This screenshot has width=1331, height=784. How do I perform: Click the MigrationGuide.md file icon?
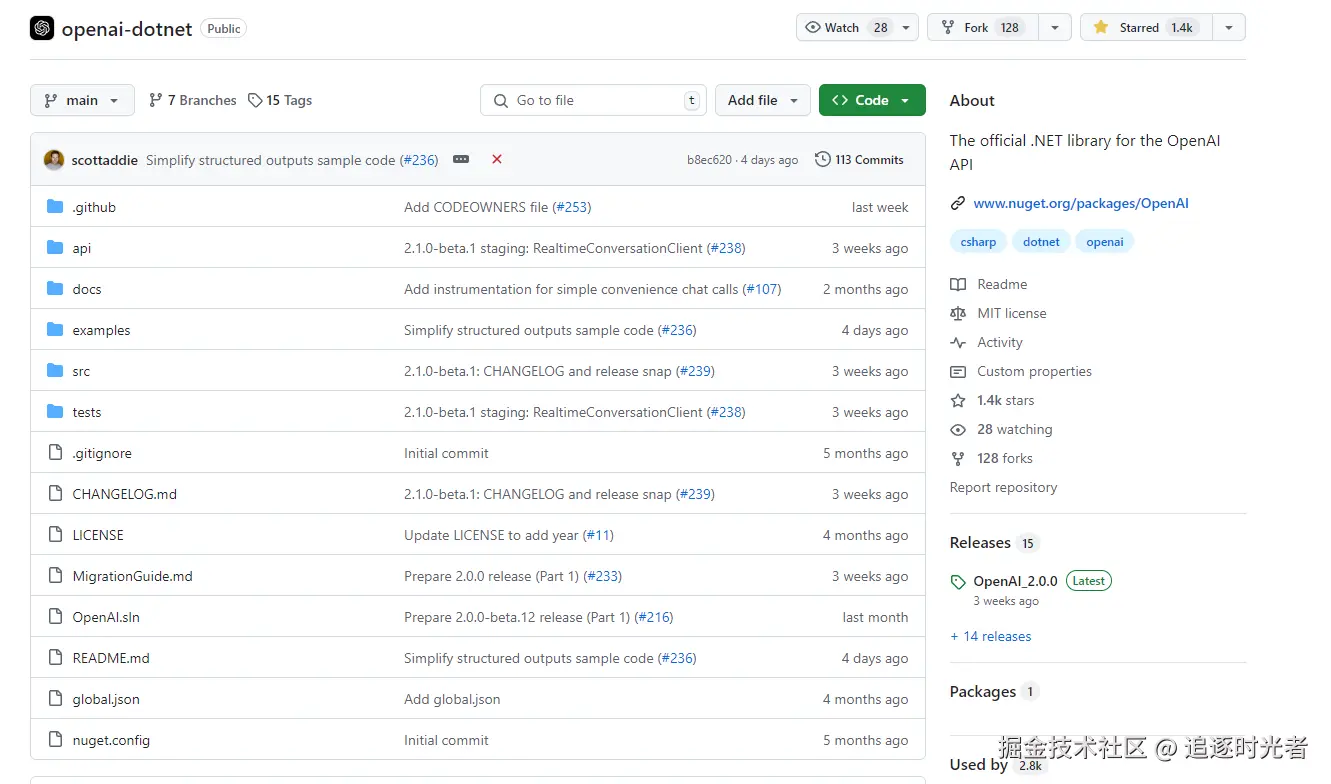pos(55,576)
